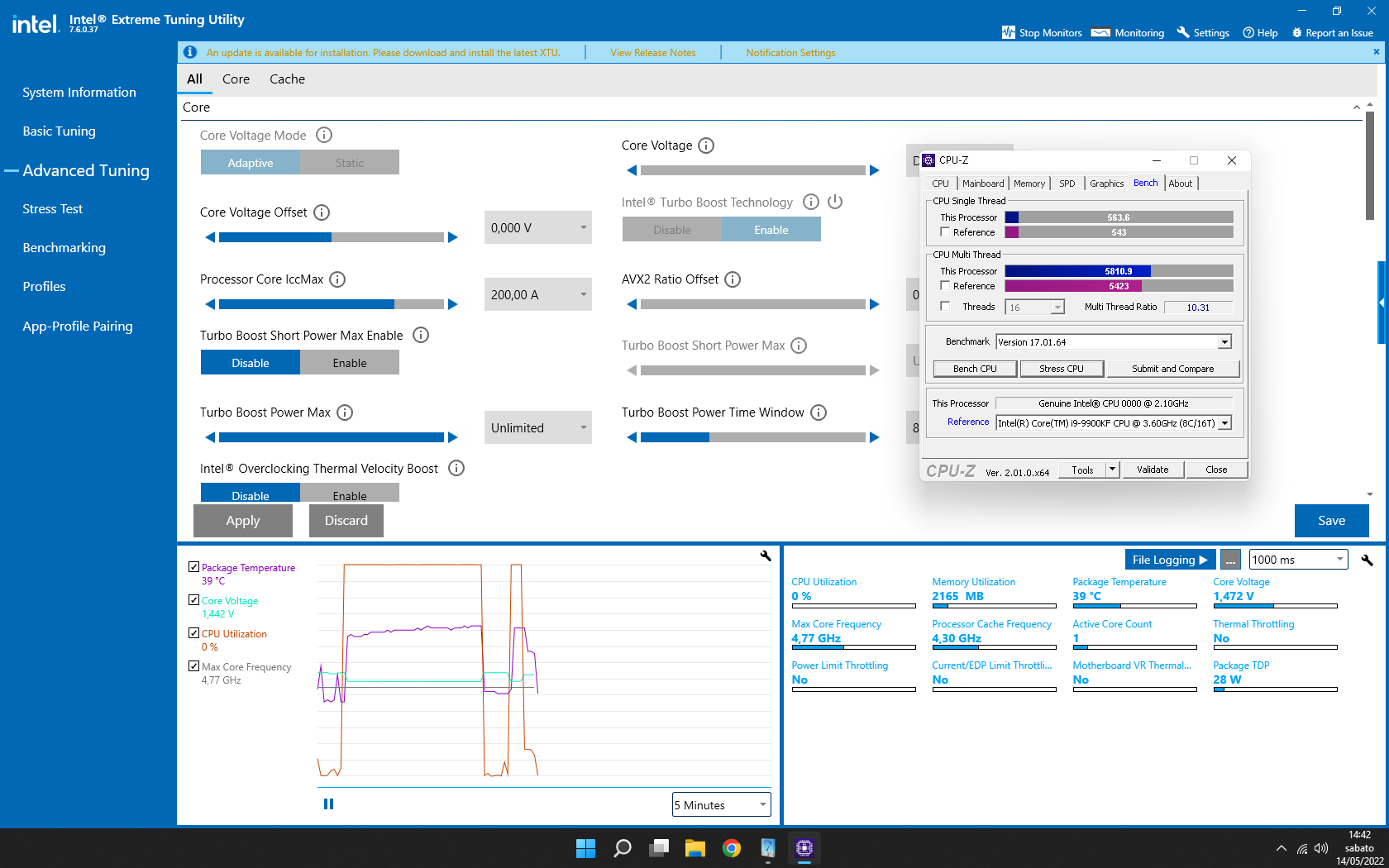Screen dimensions: 1389x868
Task: Save the tuning profile
Action: click(1331, 521)
